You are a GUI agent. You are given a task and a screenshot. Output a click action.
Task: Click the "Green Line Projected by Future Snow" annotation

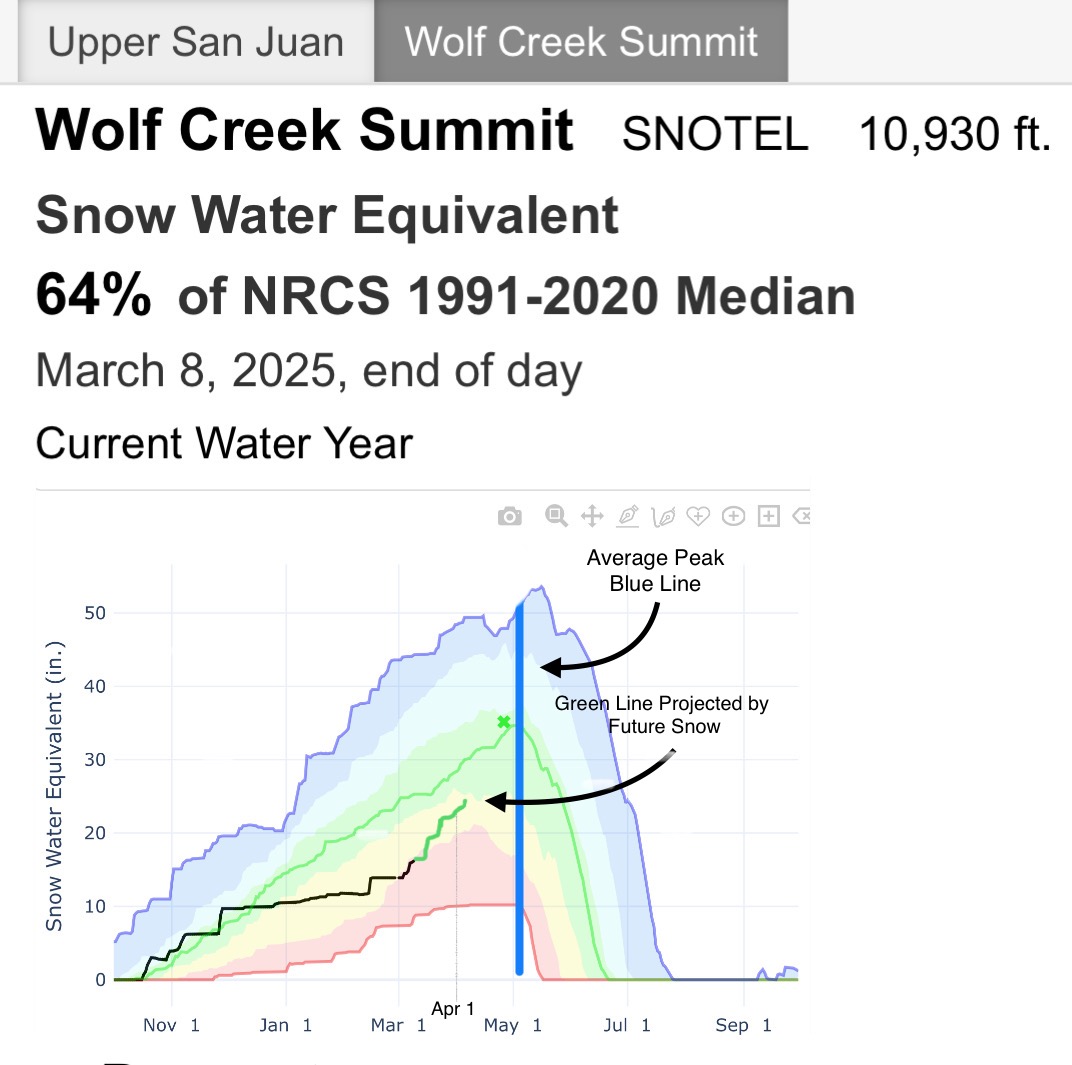tap(662, 714)
